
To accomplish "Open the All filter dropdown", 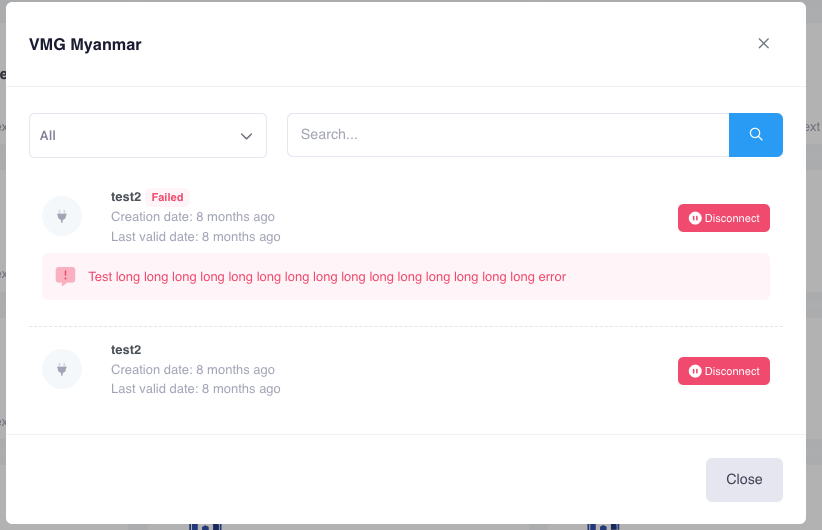I will 148,135.
